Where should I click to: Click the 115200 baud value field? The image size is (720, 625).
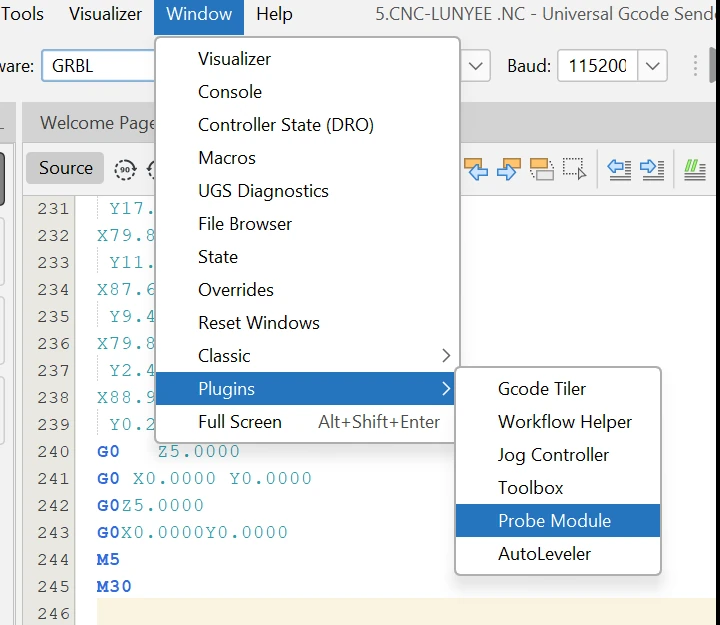pos(597,66)
